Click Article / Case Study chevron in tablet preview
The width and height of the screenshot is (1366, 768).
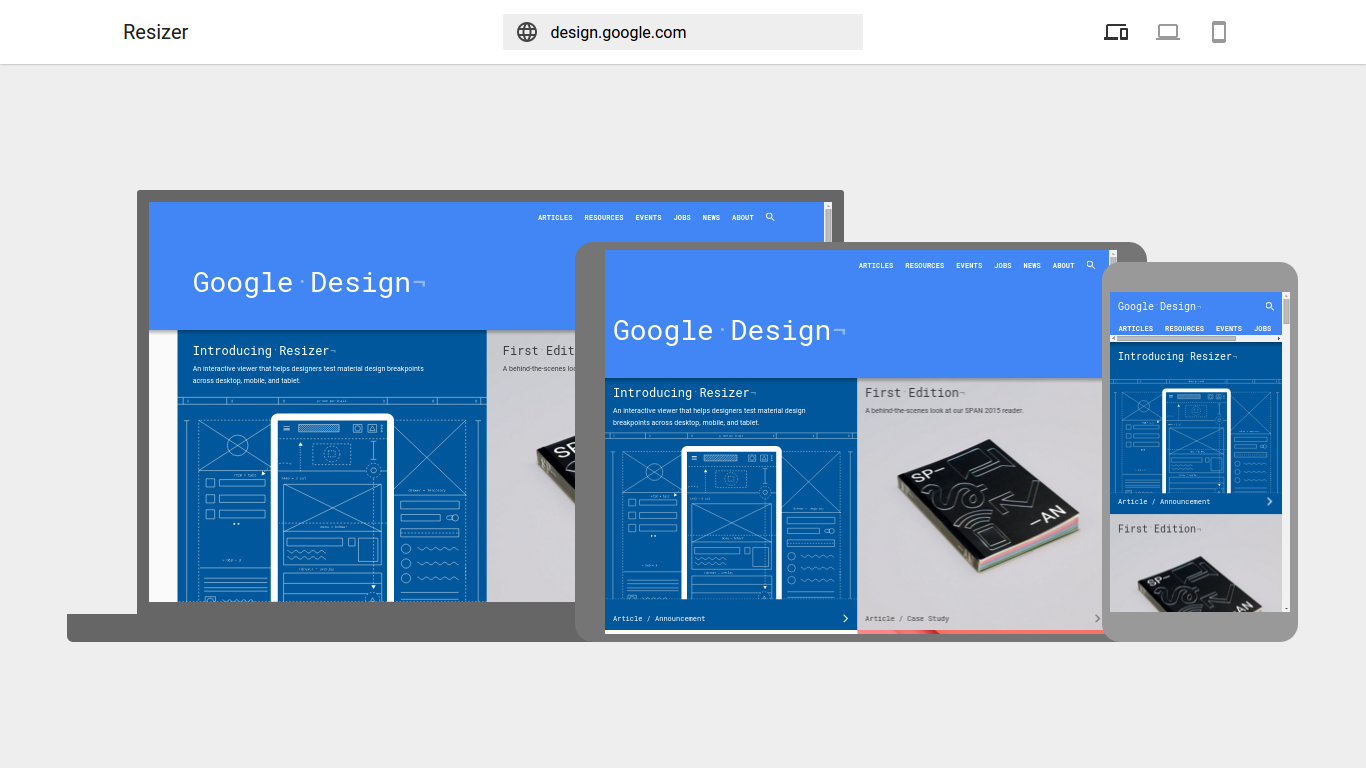tap(1097, 618)
